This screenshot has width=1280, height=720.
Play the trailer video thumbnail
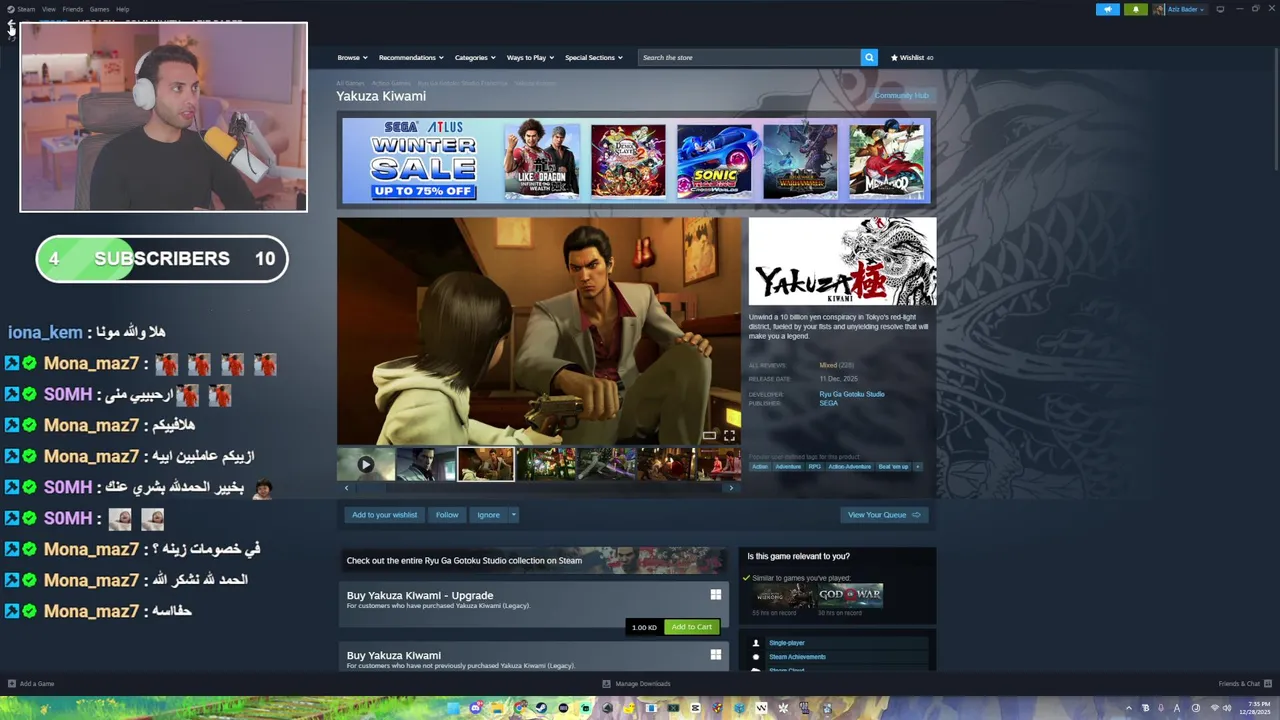366,464
